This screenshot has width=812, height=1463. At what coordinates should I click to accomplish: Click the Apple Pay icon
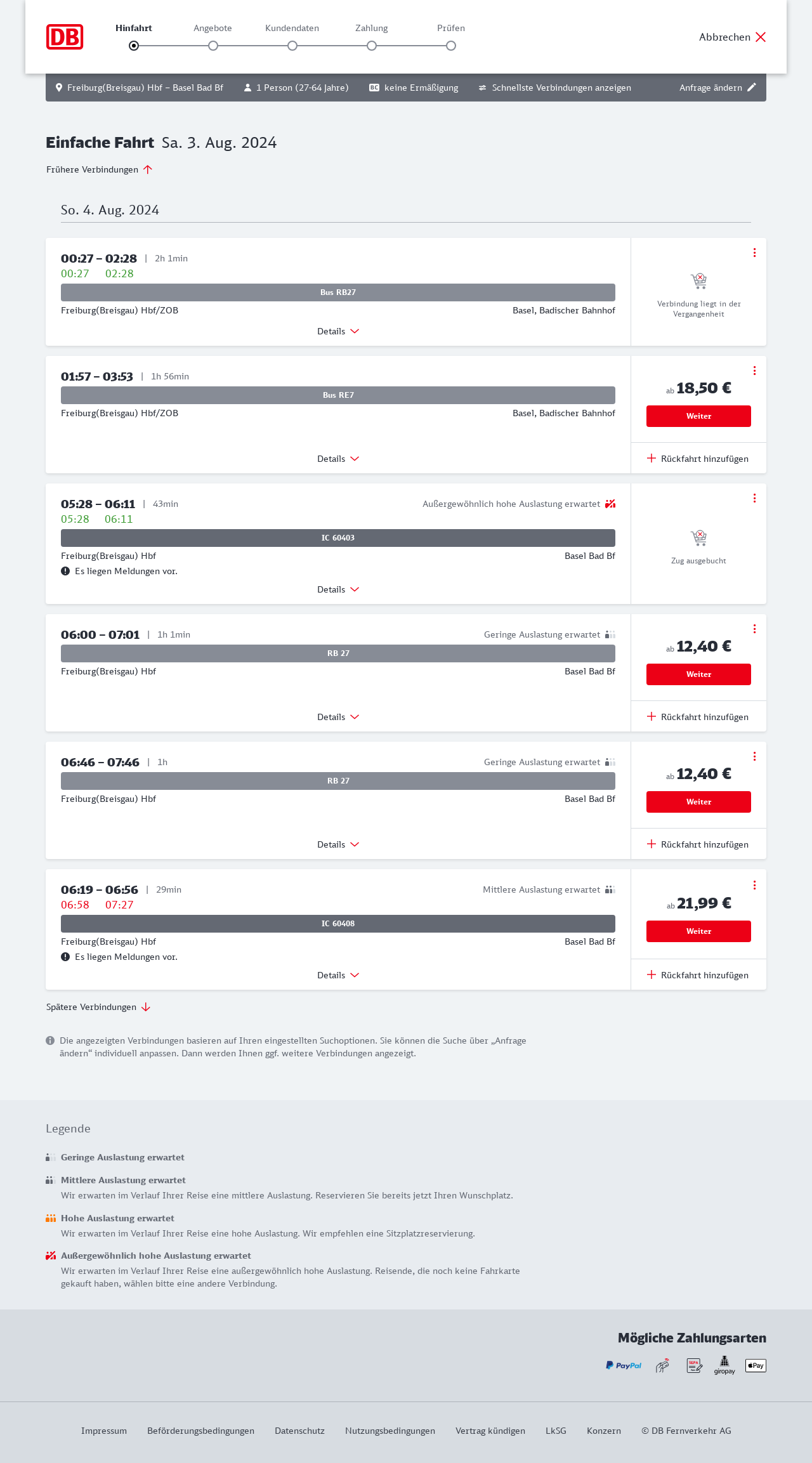coord(756,1365)
